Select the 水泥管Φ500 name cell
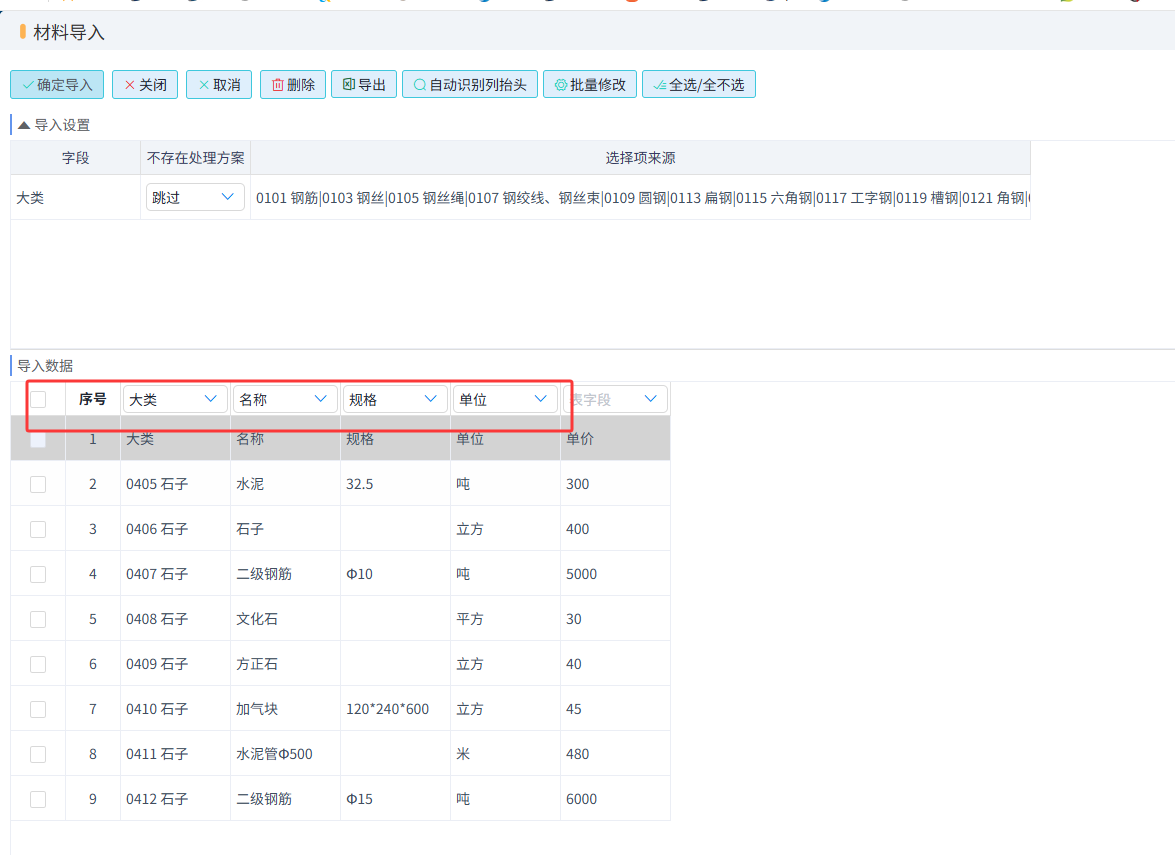The width and height of the screenshot is (1175, 855). click(286, 754)
